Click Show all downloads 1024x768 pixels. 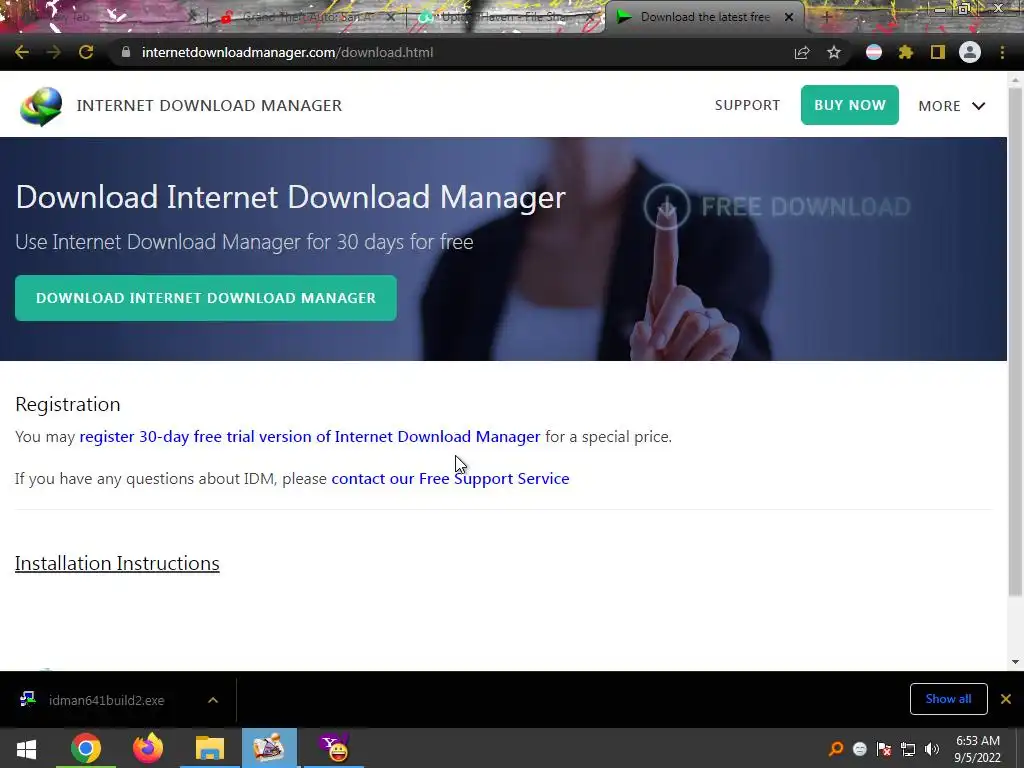click(x=948, y=699)
